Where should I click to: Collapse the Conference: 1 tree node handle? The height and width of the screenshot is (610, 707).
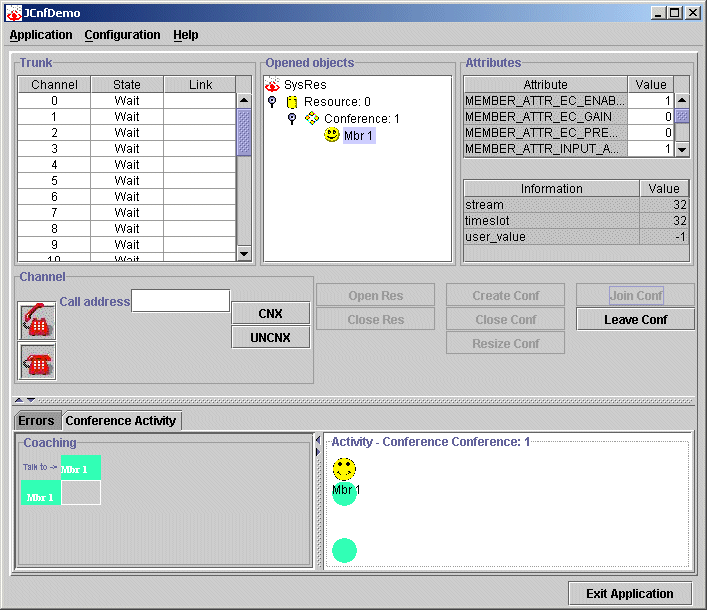[x=291, y=119]
